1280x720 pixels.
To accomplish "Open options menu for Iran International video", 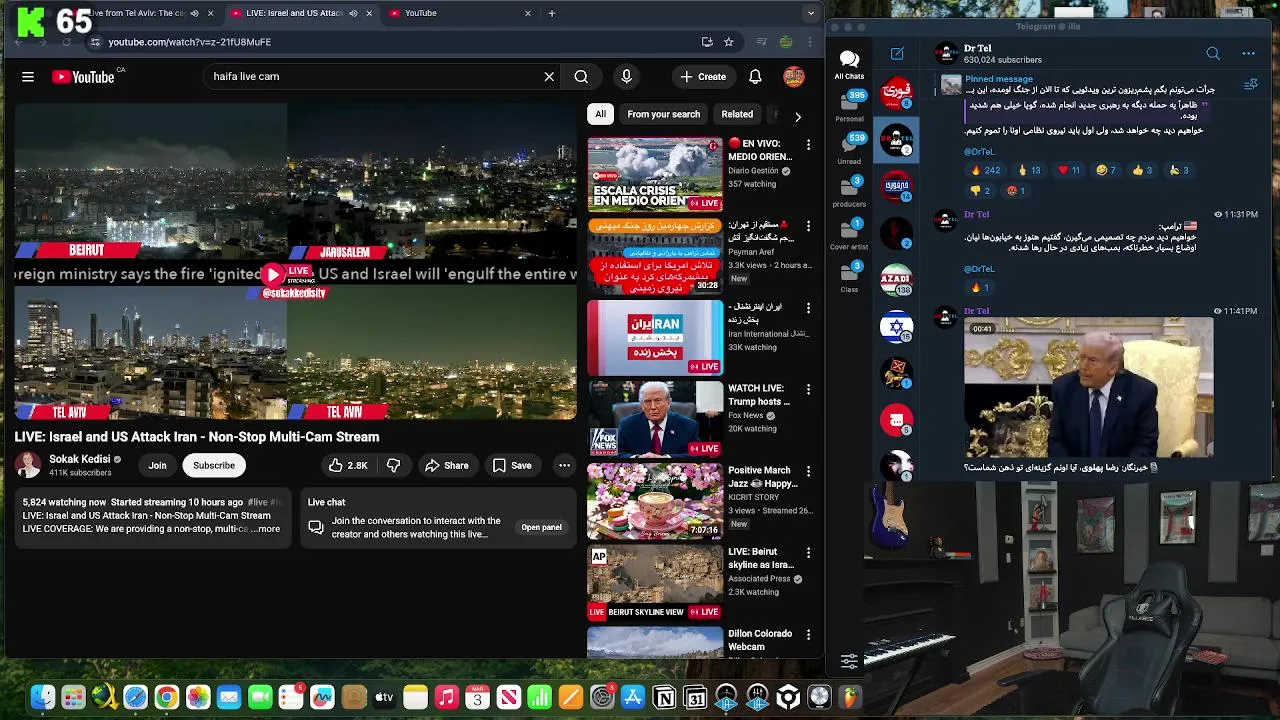I will click(x=808, y=308).
